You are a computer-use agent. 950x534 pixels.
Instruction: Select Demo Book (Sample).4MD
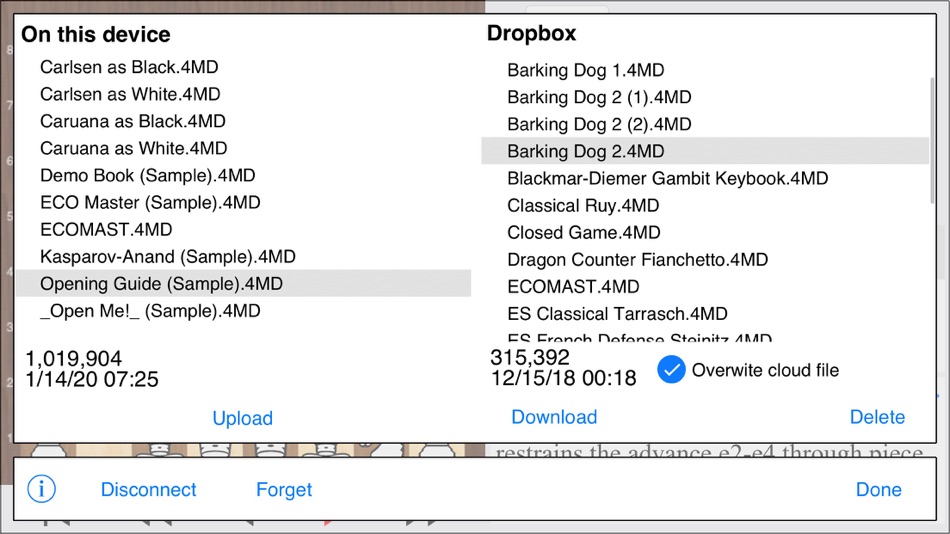point(244,175)
